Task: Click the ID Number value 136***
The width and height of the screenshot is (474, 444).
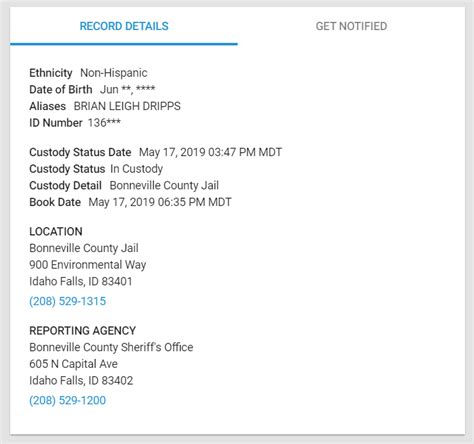Action: tap(104, 123)
